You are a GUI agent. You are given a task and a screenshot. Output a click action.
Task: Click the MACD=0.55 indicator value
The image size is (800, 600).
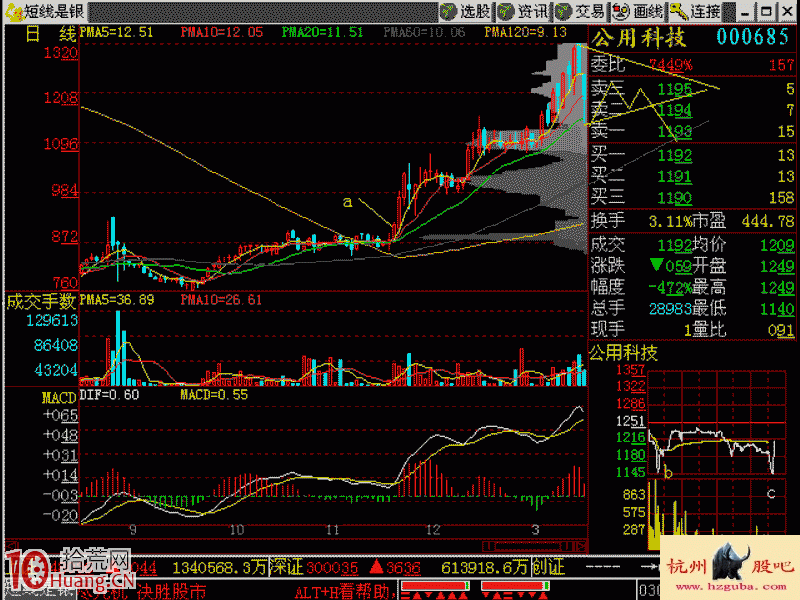(x=214, y=395)
